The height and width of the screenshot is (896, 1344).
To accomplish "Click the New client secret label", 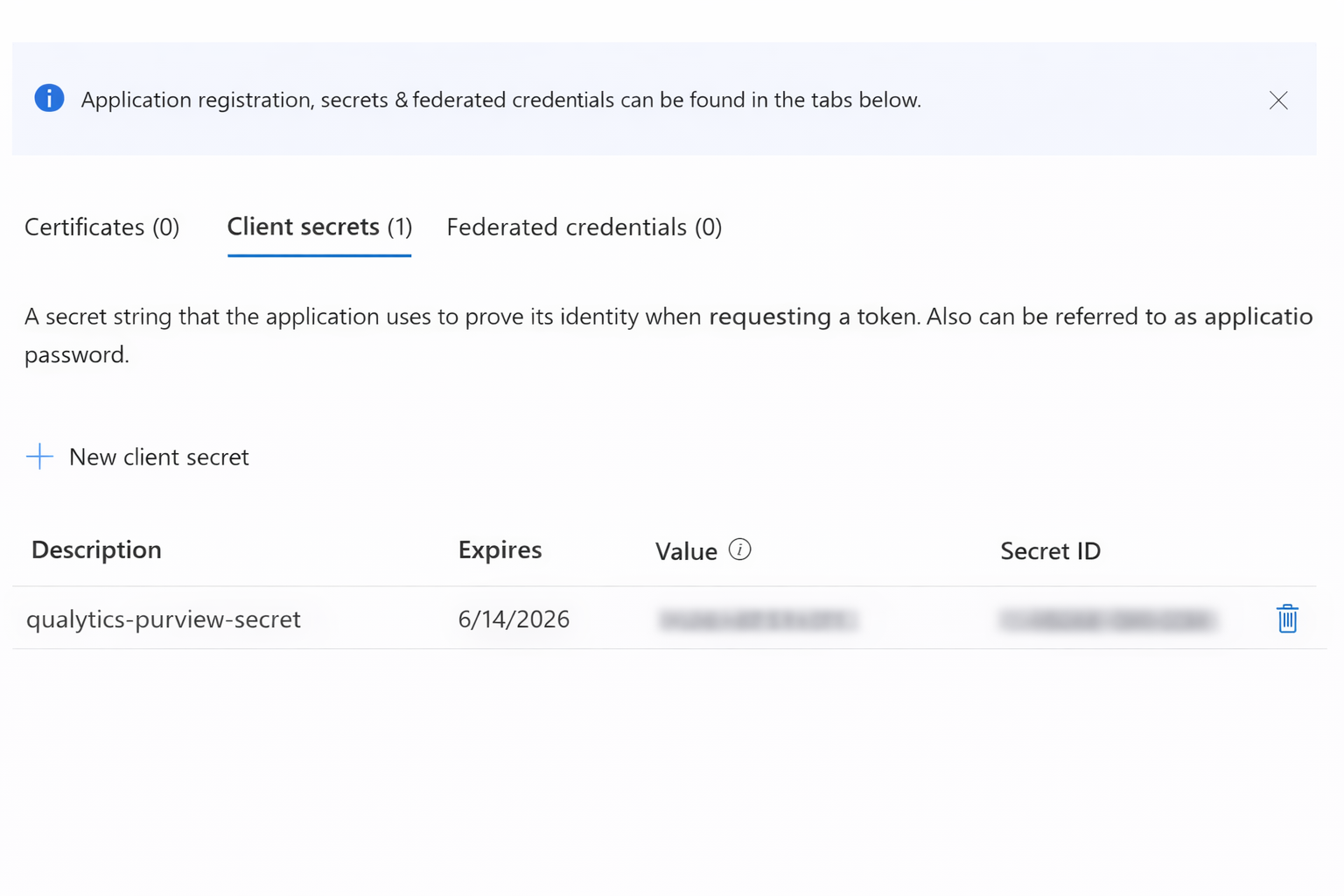I will (158, 457).
